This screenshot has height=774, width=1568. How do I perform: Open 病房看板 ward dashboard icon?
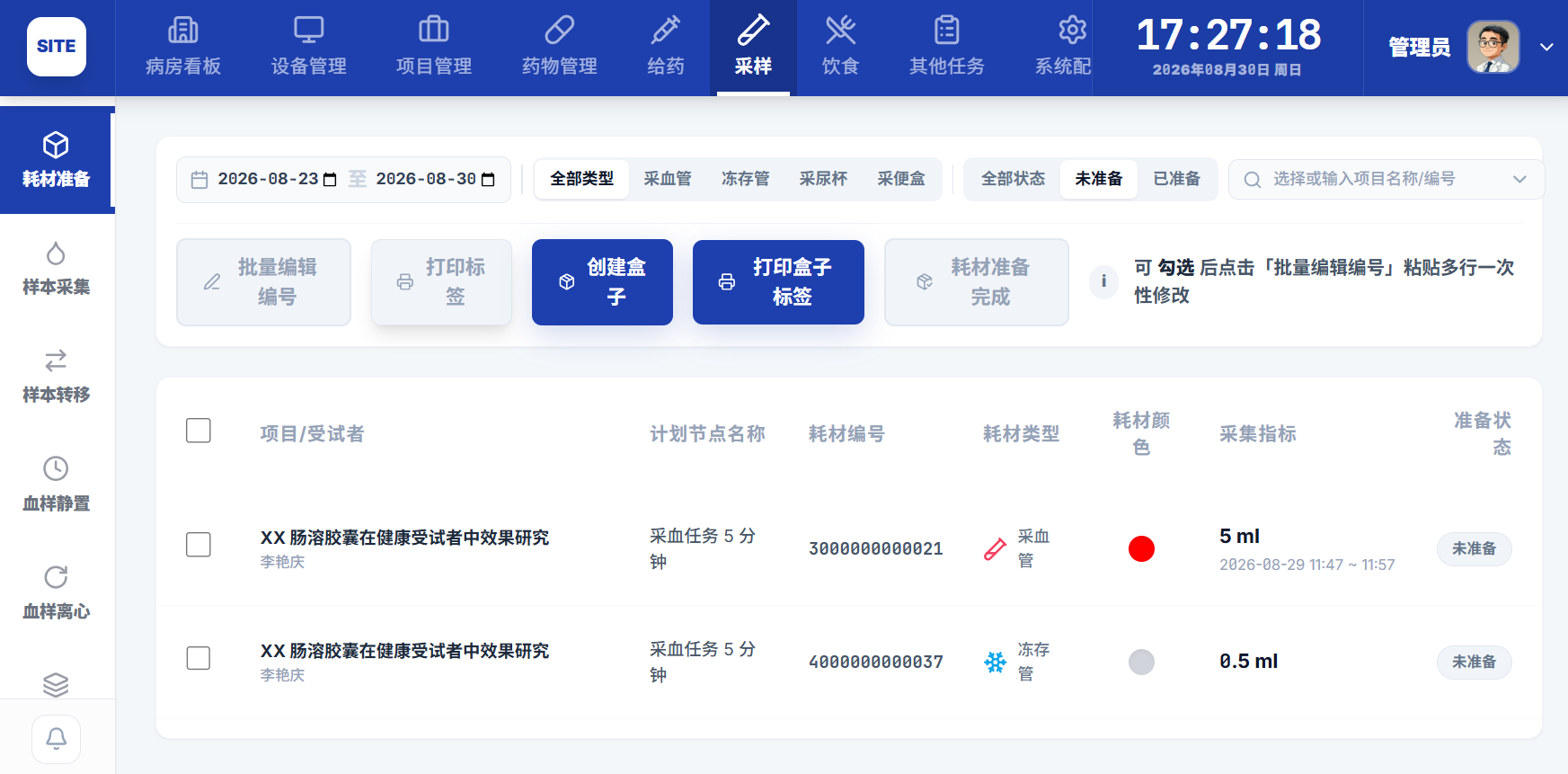pos(183,31)
